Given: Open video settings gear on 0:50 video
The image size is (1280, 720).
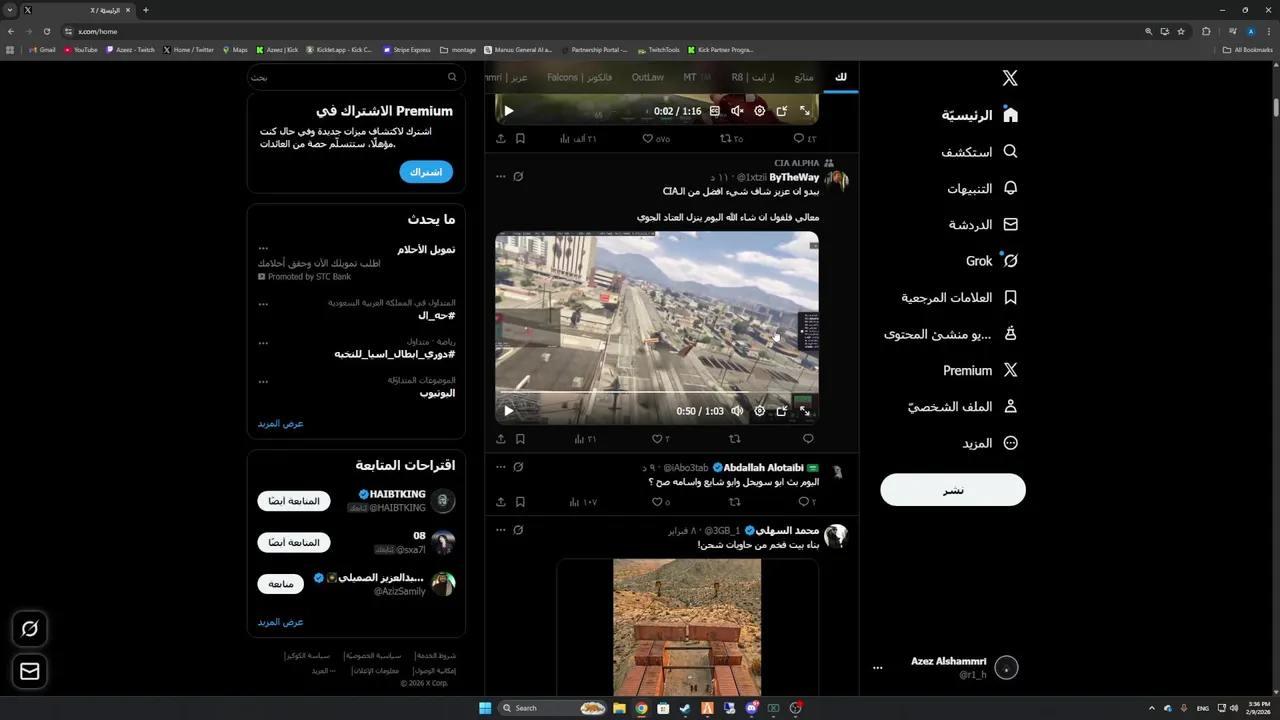Looking at the screenshot, I should click(x=759, y=411).
